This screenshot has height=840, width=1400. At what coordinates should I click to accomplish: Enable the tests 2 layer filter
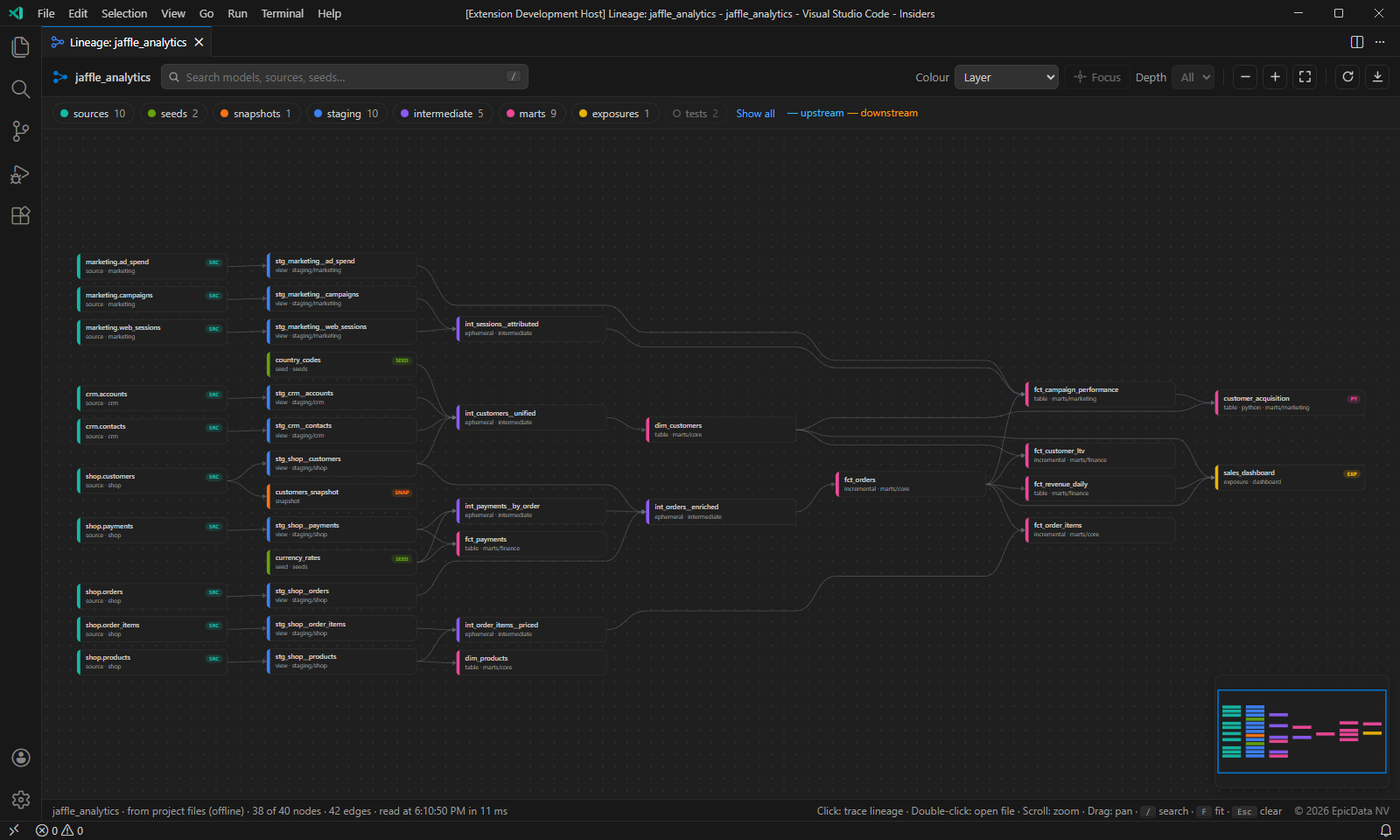tap(696, 114)
